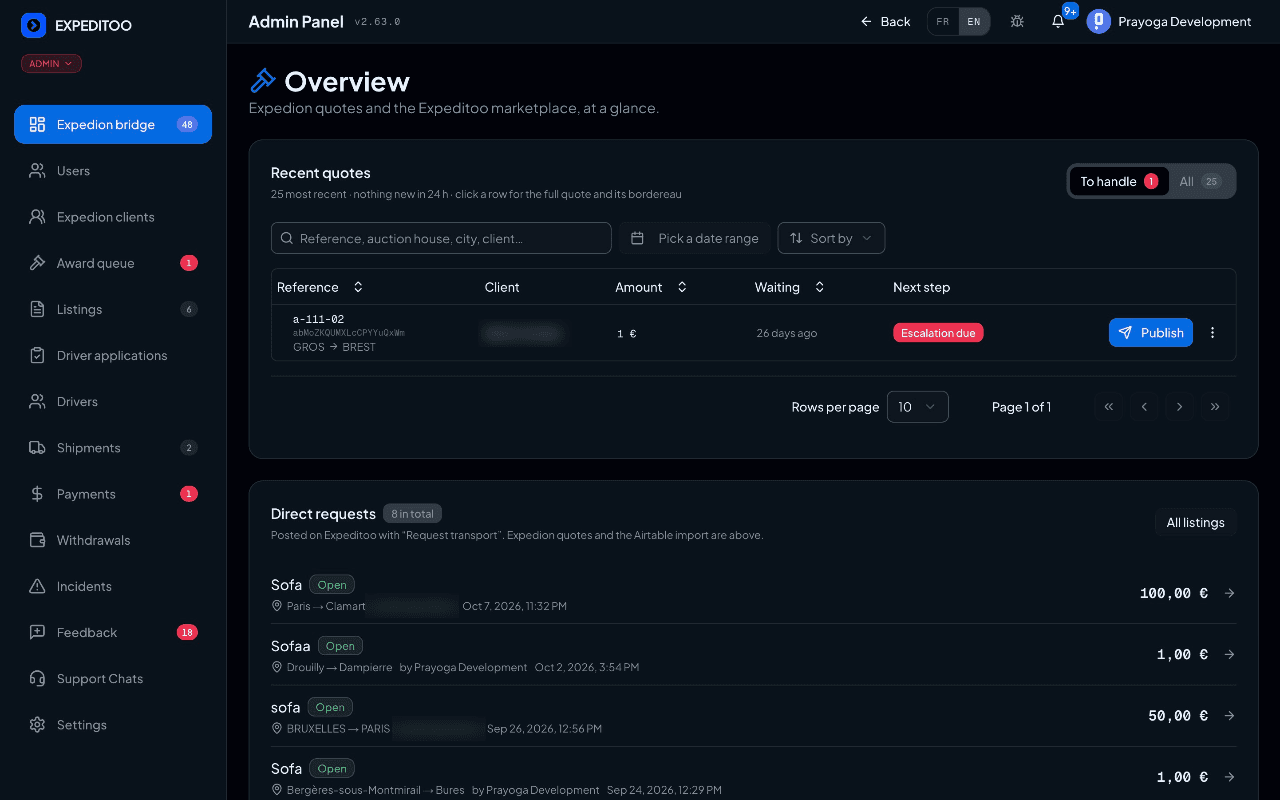
Task: Click the Expeditoo logo icon
Action: point(33,25)
